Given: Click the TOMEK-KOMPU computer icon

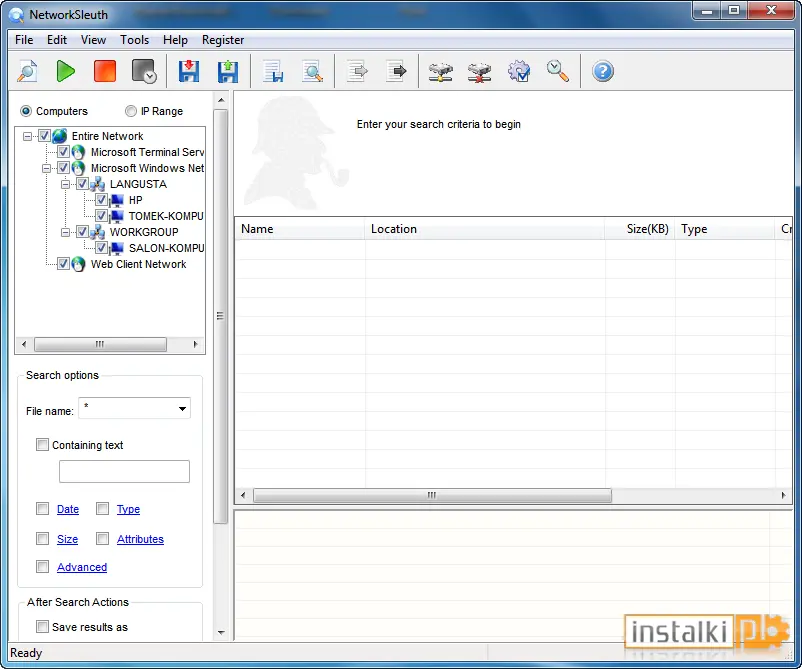Looking at the screenshot, I should [117, 216].
